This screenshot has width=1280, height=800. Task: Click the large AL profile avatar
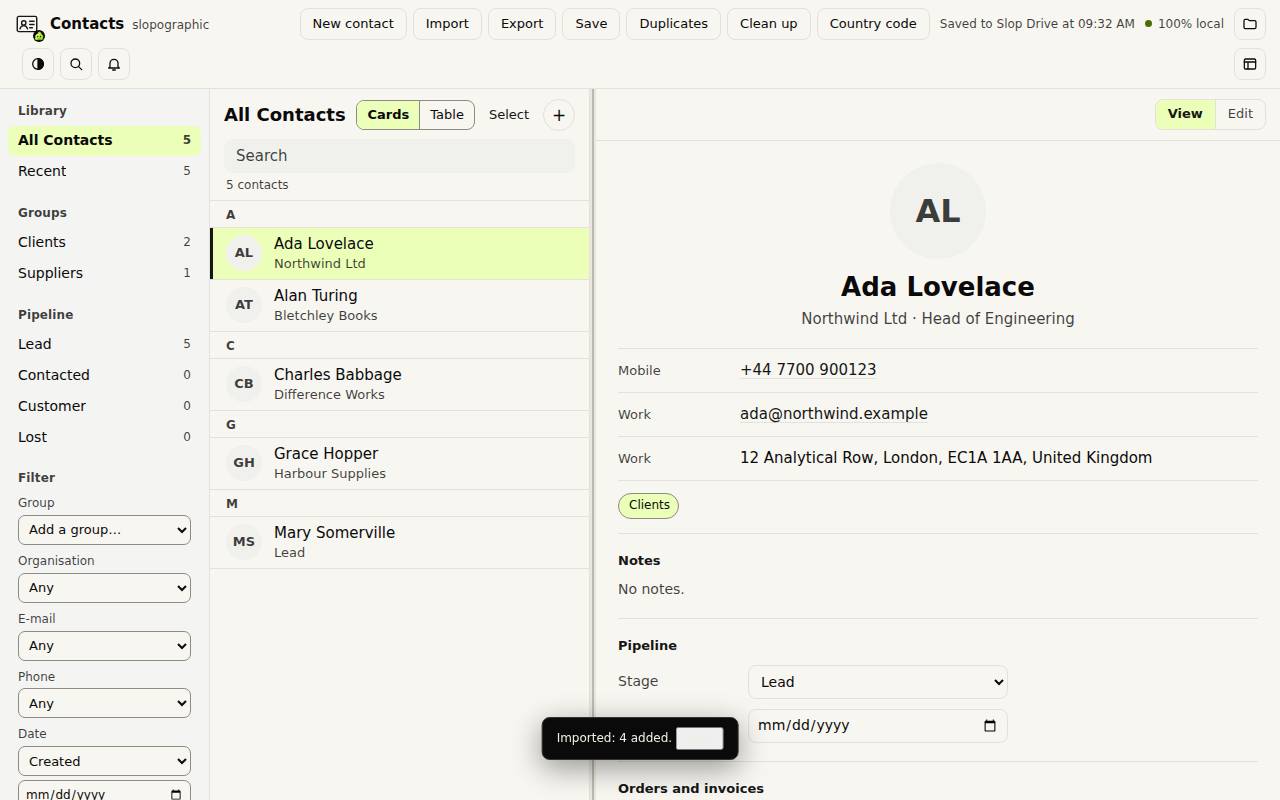point(938,211)
